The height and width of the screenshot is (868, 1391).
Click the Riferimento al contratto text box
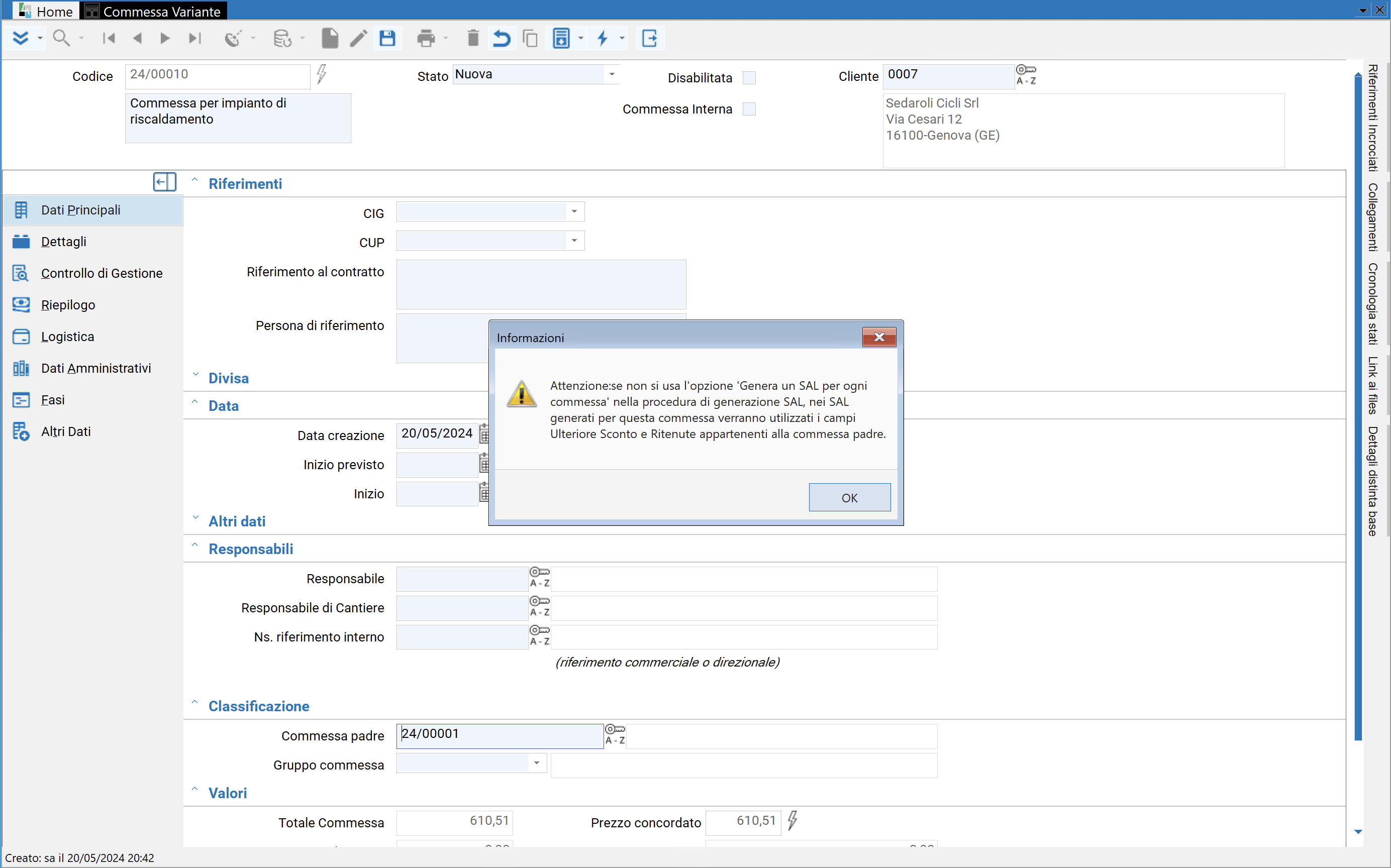tap(541, 284)
